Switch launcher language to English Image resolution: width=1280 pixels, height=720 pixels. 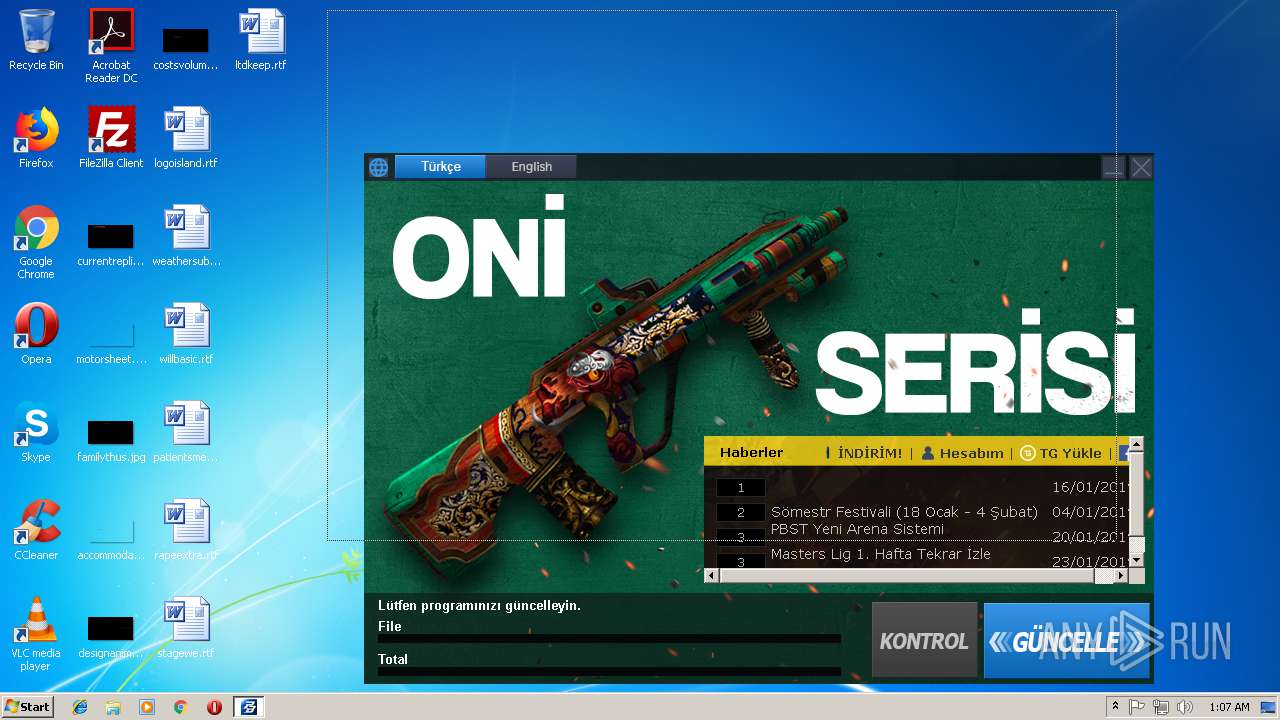pos(531,167)
